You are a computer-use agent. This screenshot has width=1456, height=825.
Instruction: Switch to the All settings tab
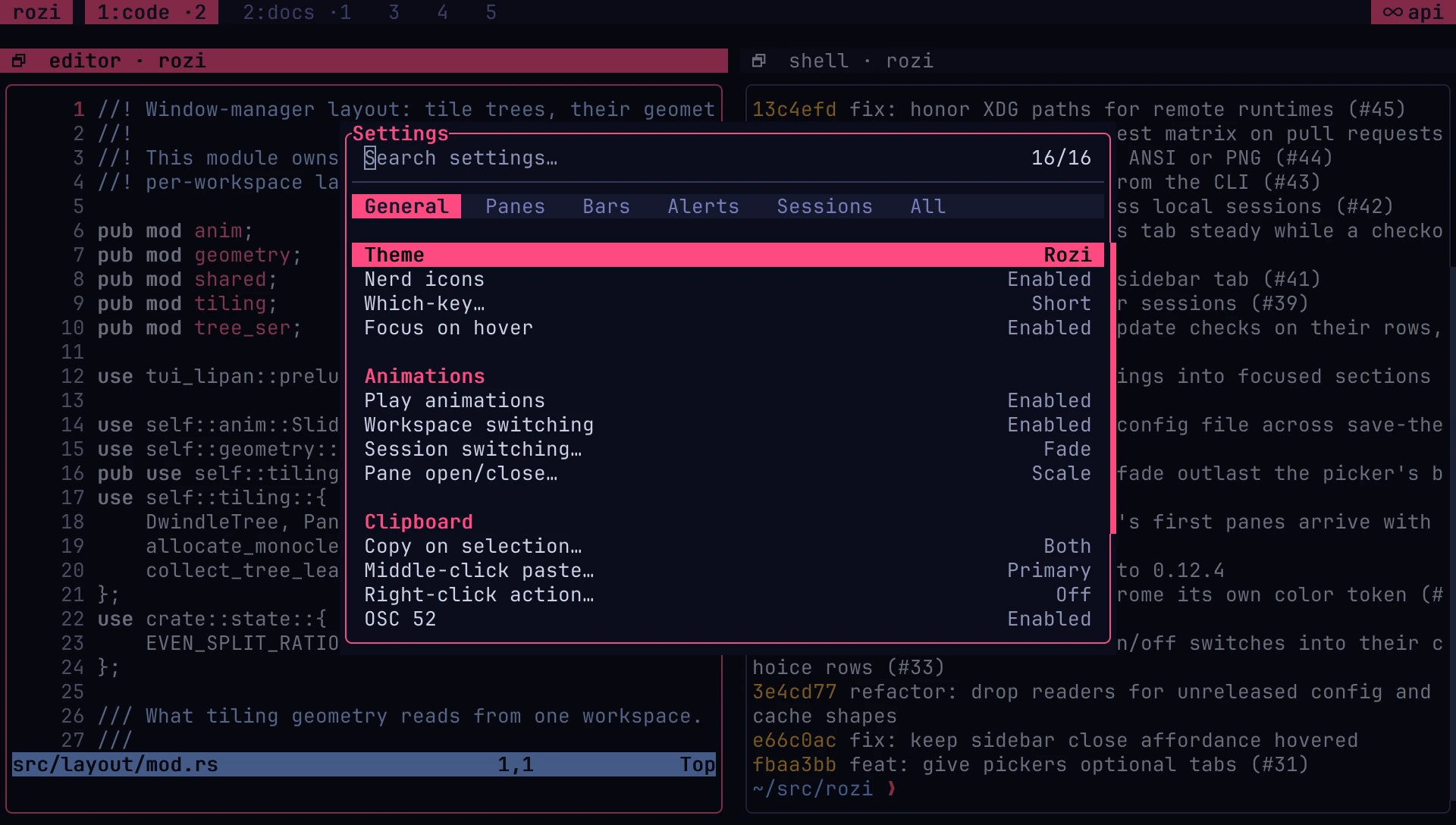point(928,206)
